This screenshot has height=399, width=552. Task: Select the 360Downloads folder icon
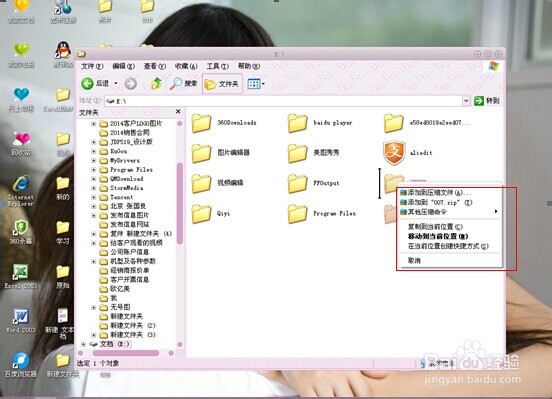tap(201, 123)
